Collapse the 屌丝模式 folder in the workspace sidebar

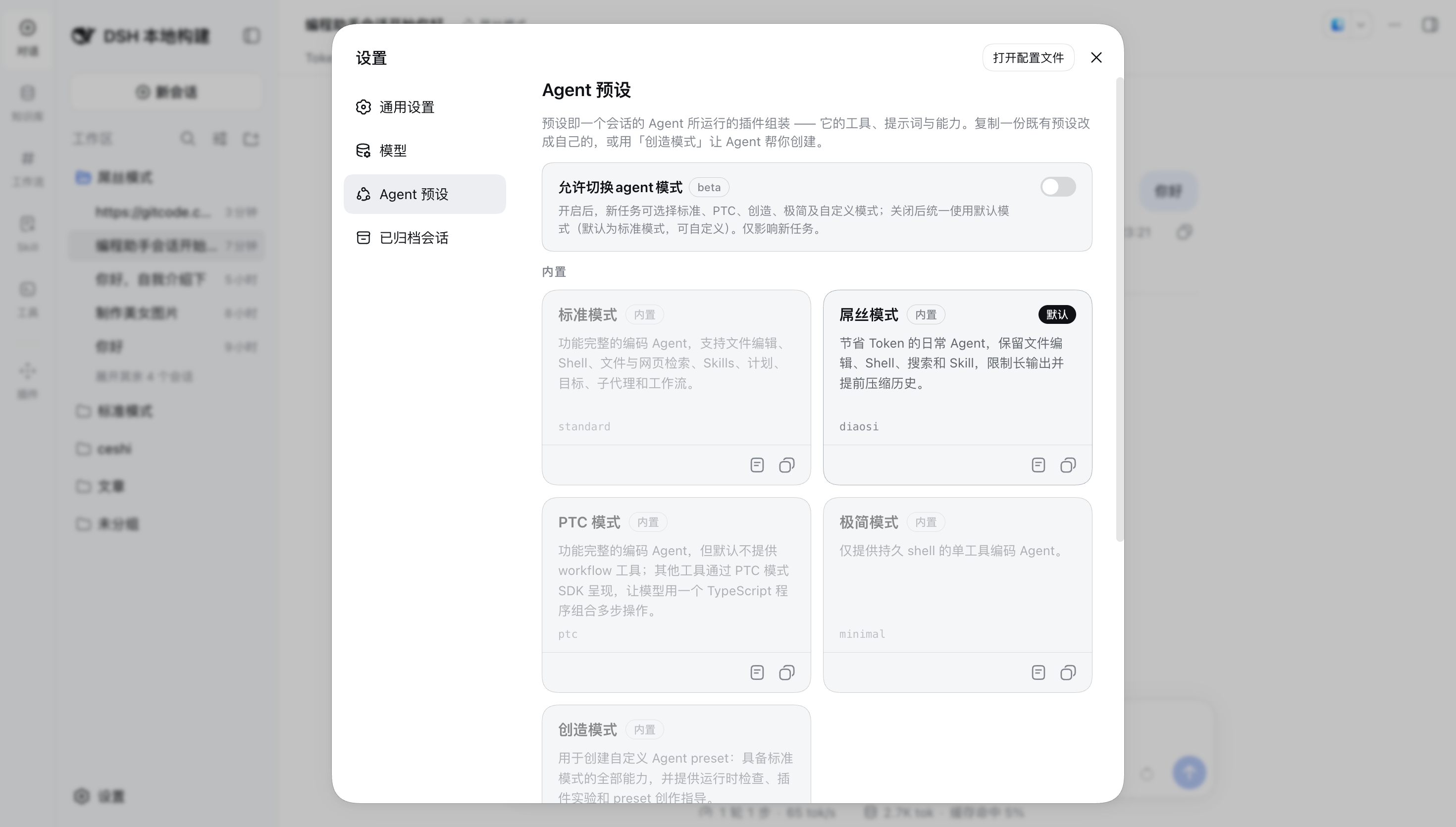tap(167, 177)
